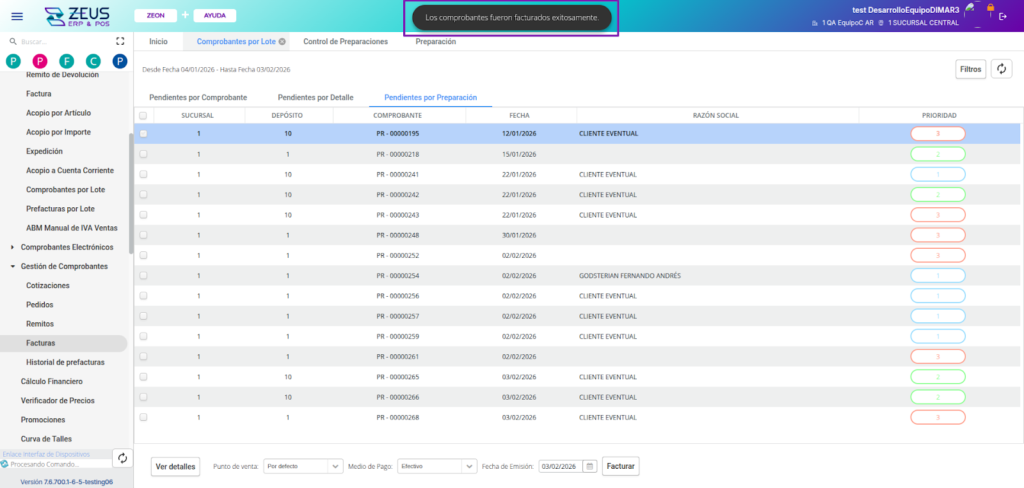Refresh the list using the icon beside Filtros
Screen dimensions: 1024x488
[1001, 69]
